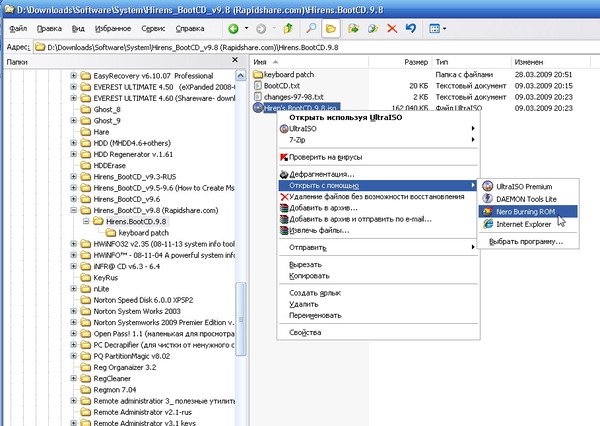Click the folder tree scrollbar up arrow

pos(241,75)
